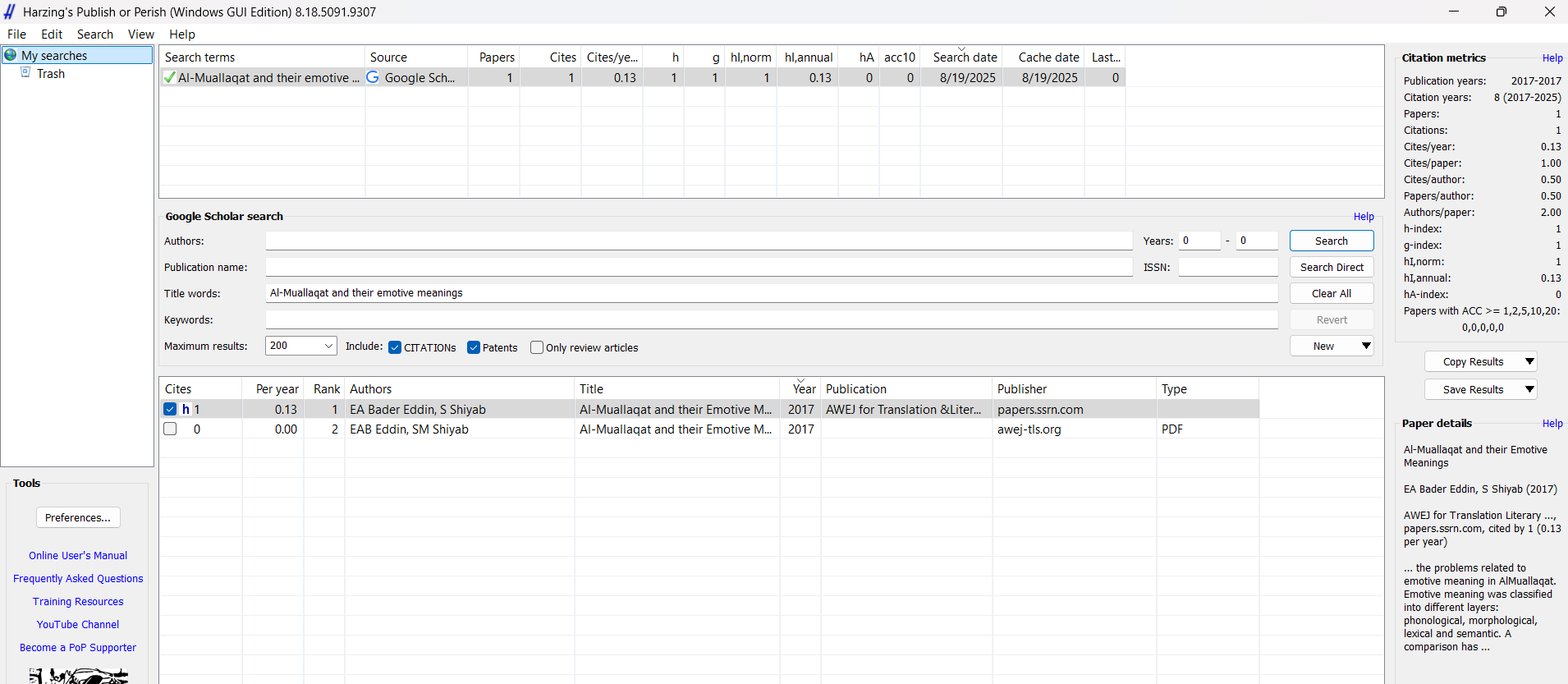Click the Search button
The width and height of the screenshot is (1568, 684).
[1332, 241]
